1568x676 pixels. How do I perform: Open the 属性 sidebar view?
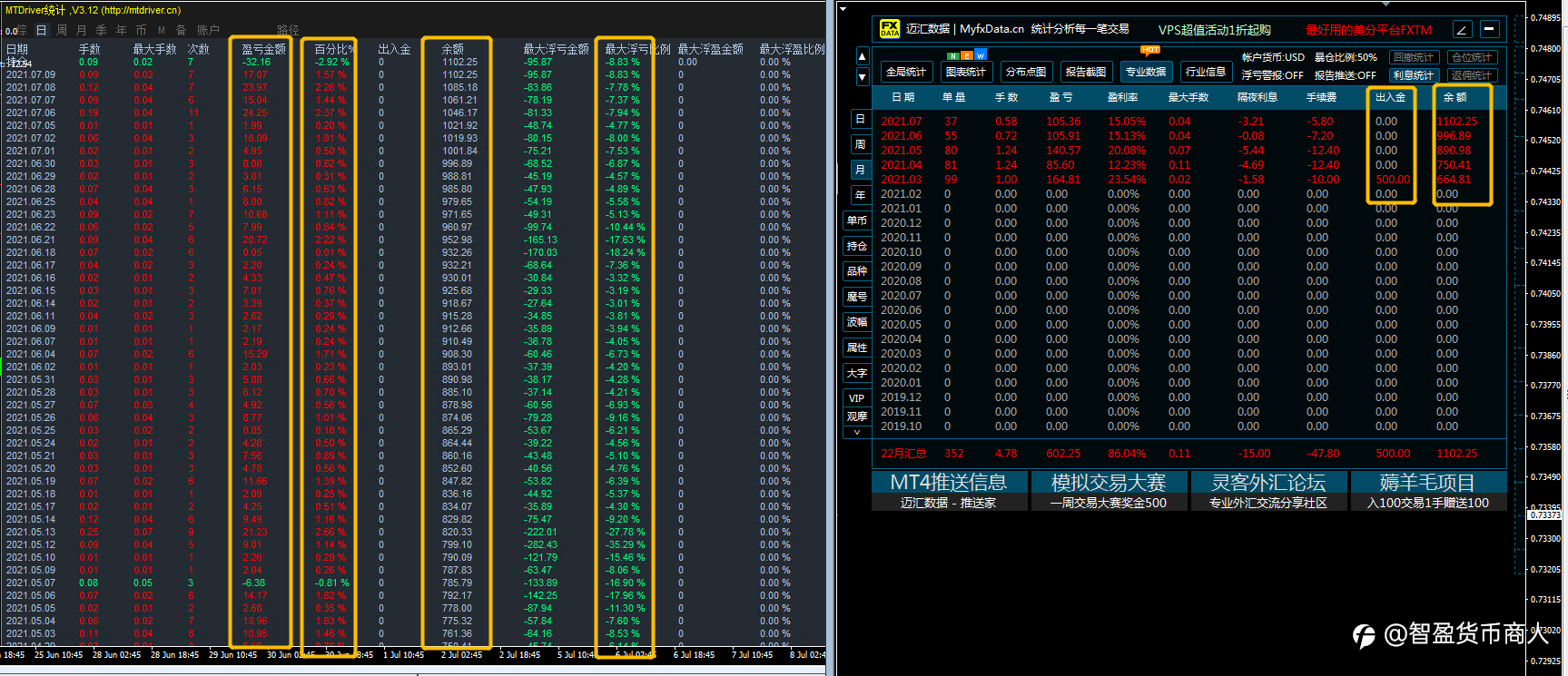(857, 348)
